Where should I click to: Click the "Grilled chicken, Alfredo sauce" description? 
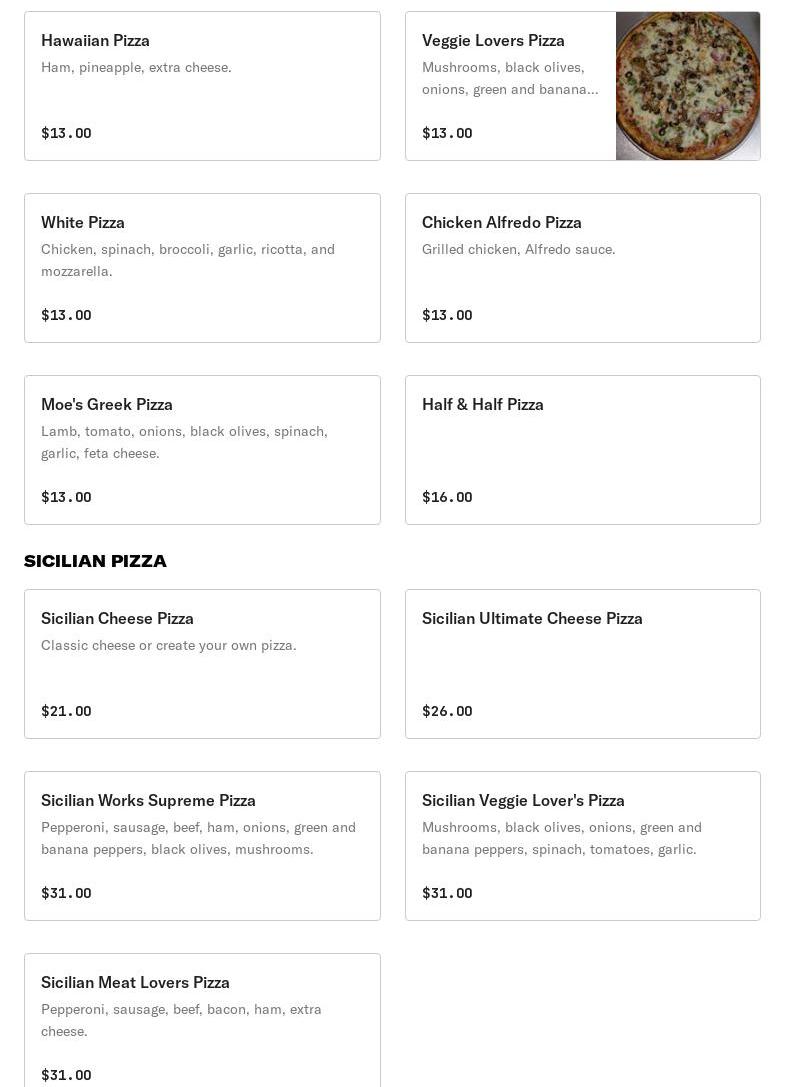point(518,249)
